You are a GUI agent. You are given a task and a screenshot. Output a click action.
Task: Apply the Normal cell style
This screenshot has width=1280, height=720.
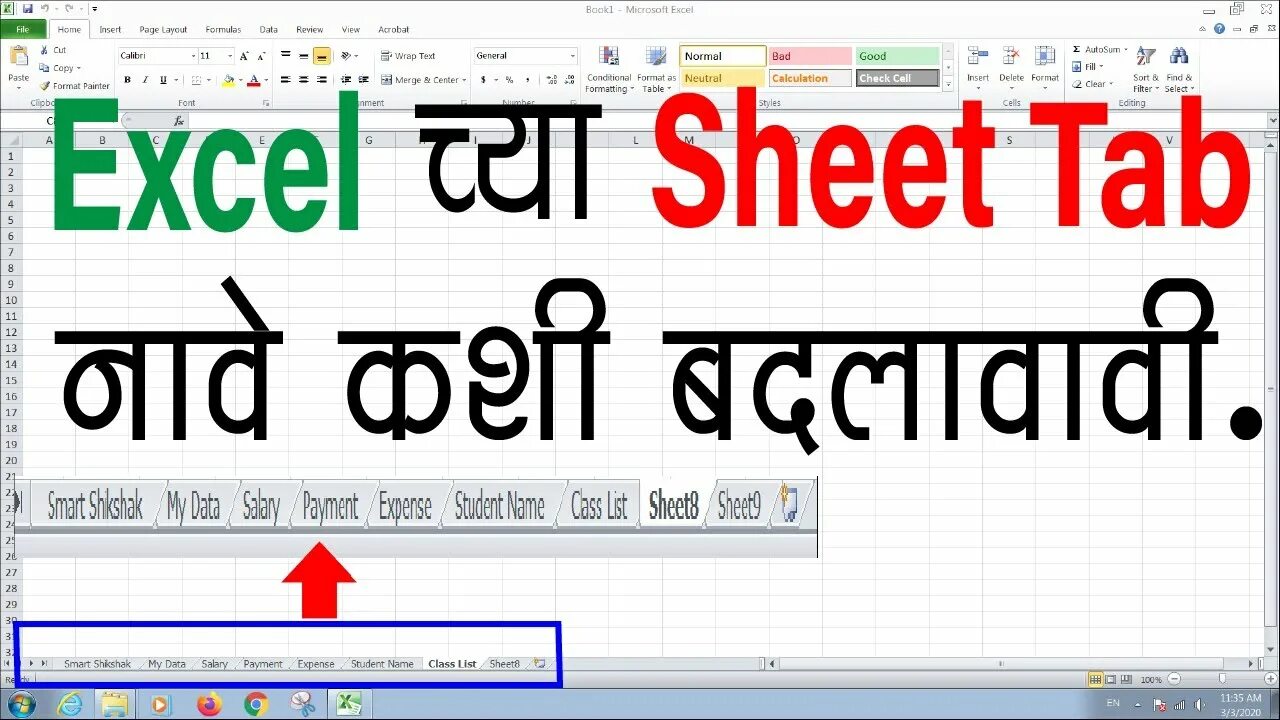[723, 56]
